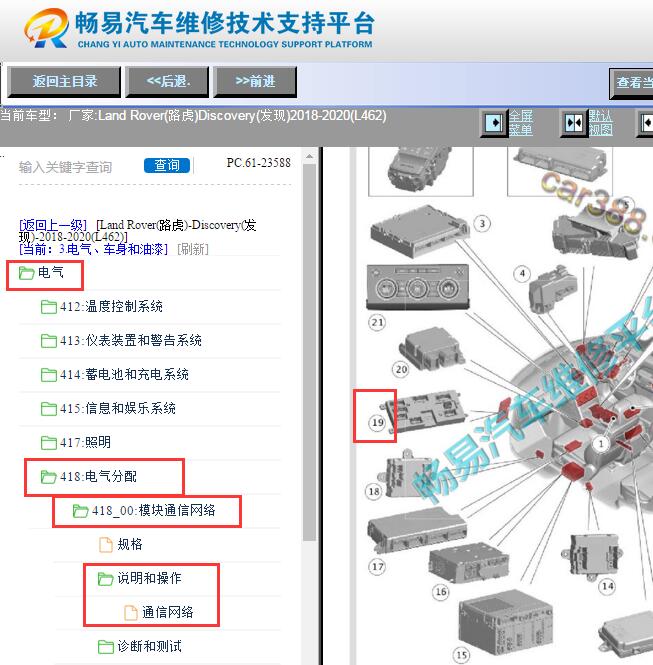Click the 全屏菜单 link
653x665 pixels.
click(521, 123)
